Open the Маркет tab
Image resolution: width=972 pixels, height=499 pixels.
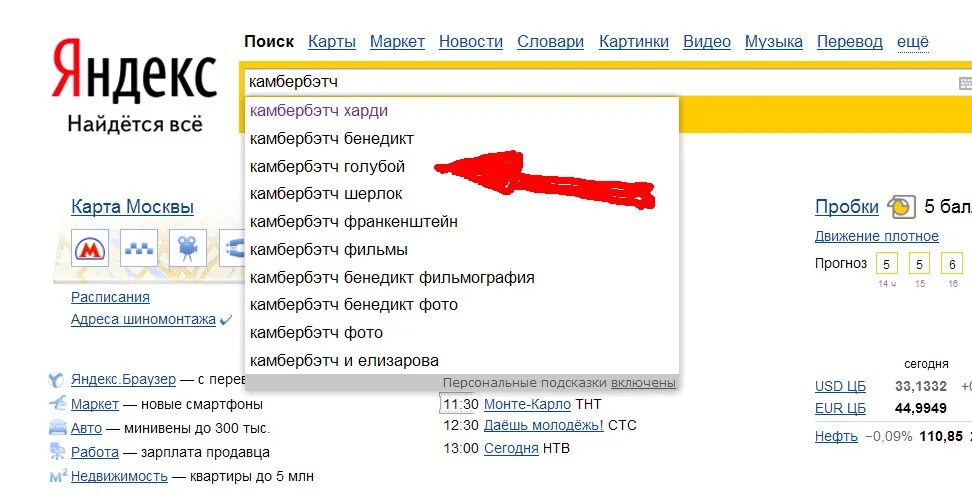397,42
